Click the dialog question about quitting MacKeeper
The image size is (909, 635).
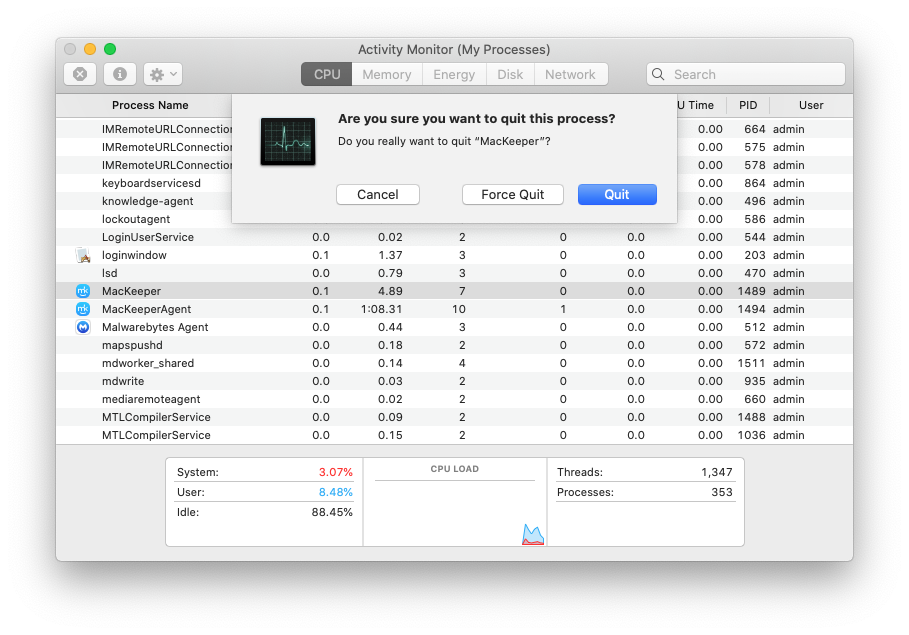pyautogui.click(x=444, y=141)
